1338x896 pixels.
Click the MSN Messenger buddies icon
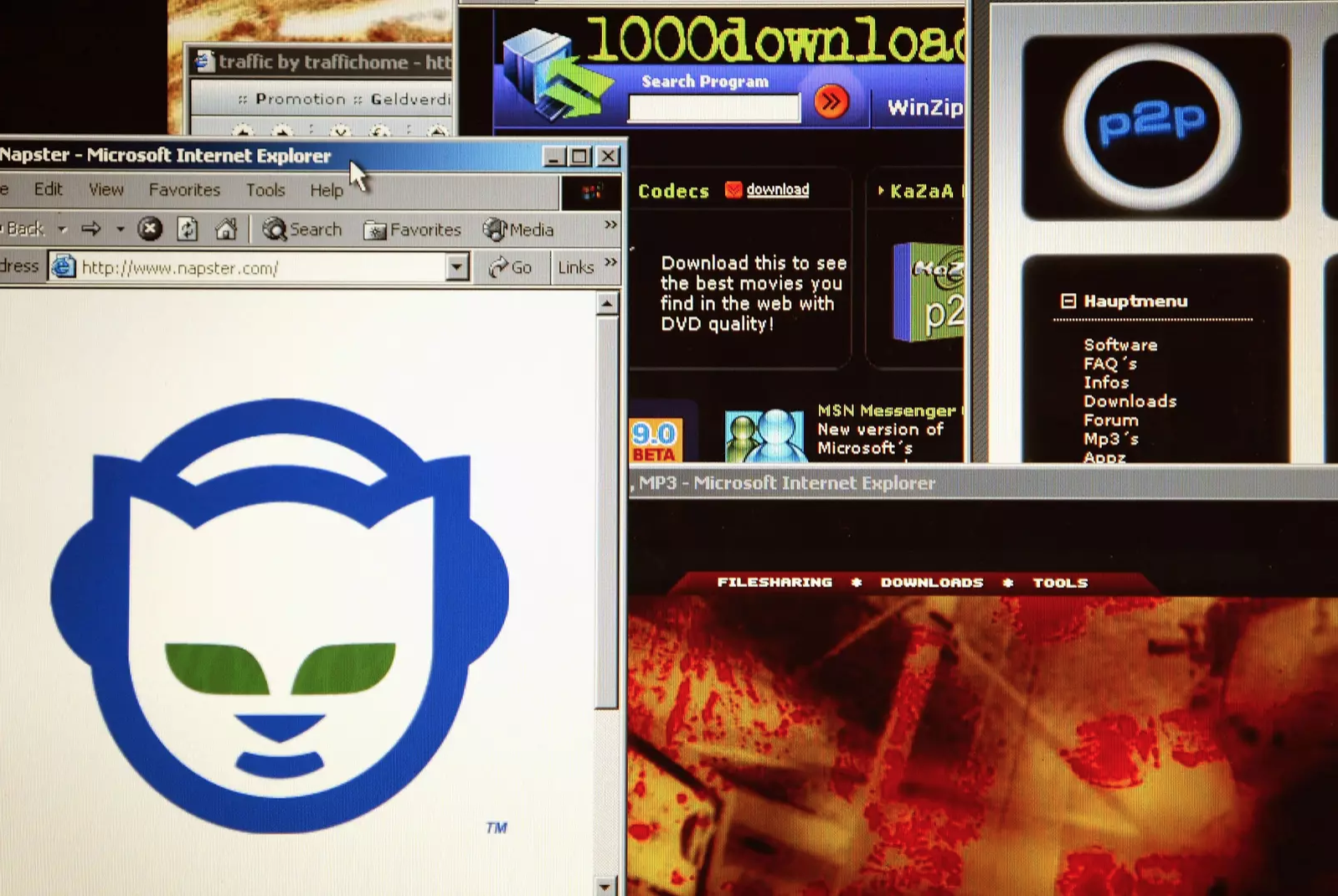tap(764, 435)
